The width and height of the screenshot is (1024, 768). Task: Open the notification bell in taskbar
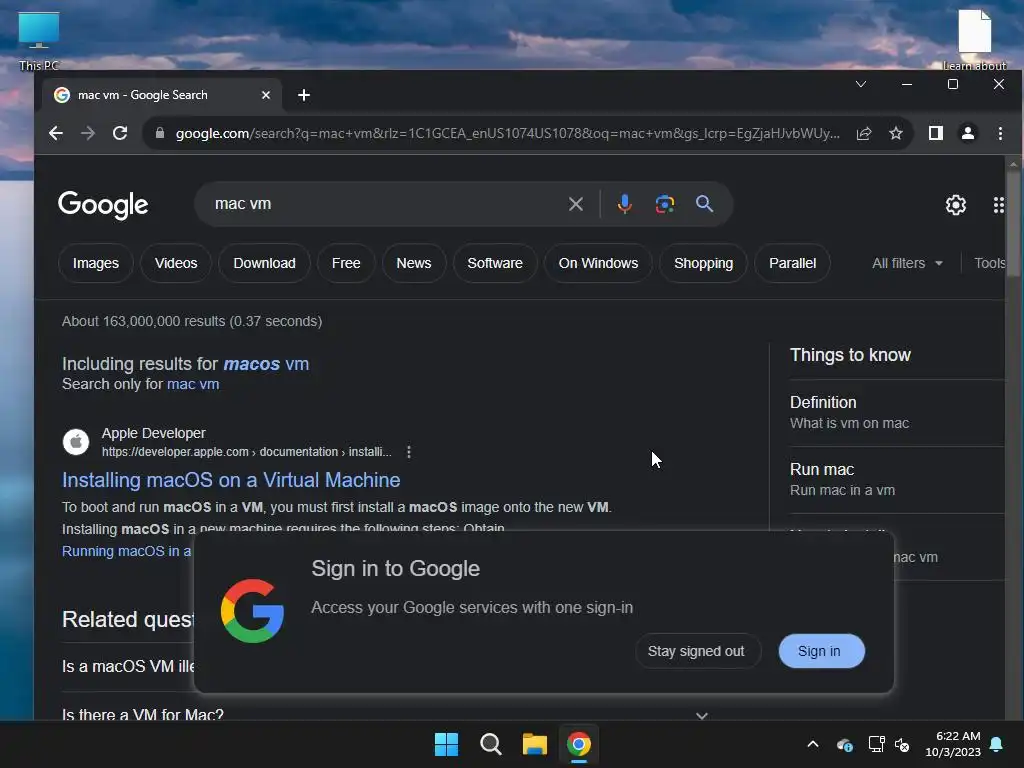(x=997, y=744)
